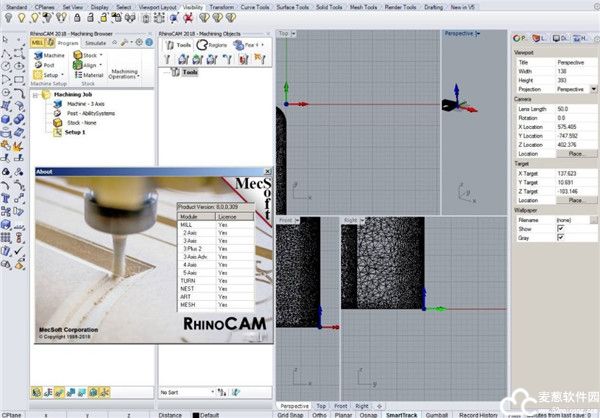Image resolution: width=600 pixels, height=418 pixels.
Task: Click the Material icon in Stock group
Action: click(78, 75)
